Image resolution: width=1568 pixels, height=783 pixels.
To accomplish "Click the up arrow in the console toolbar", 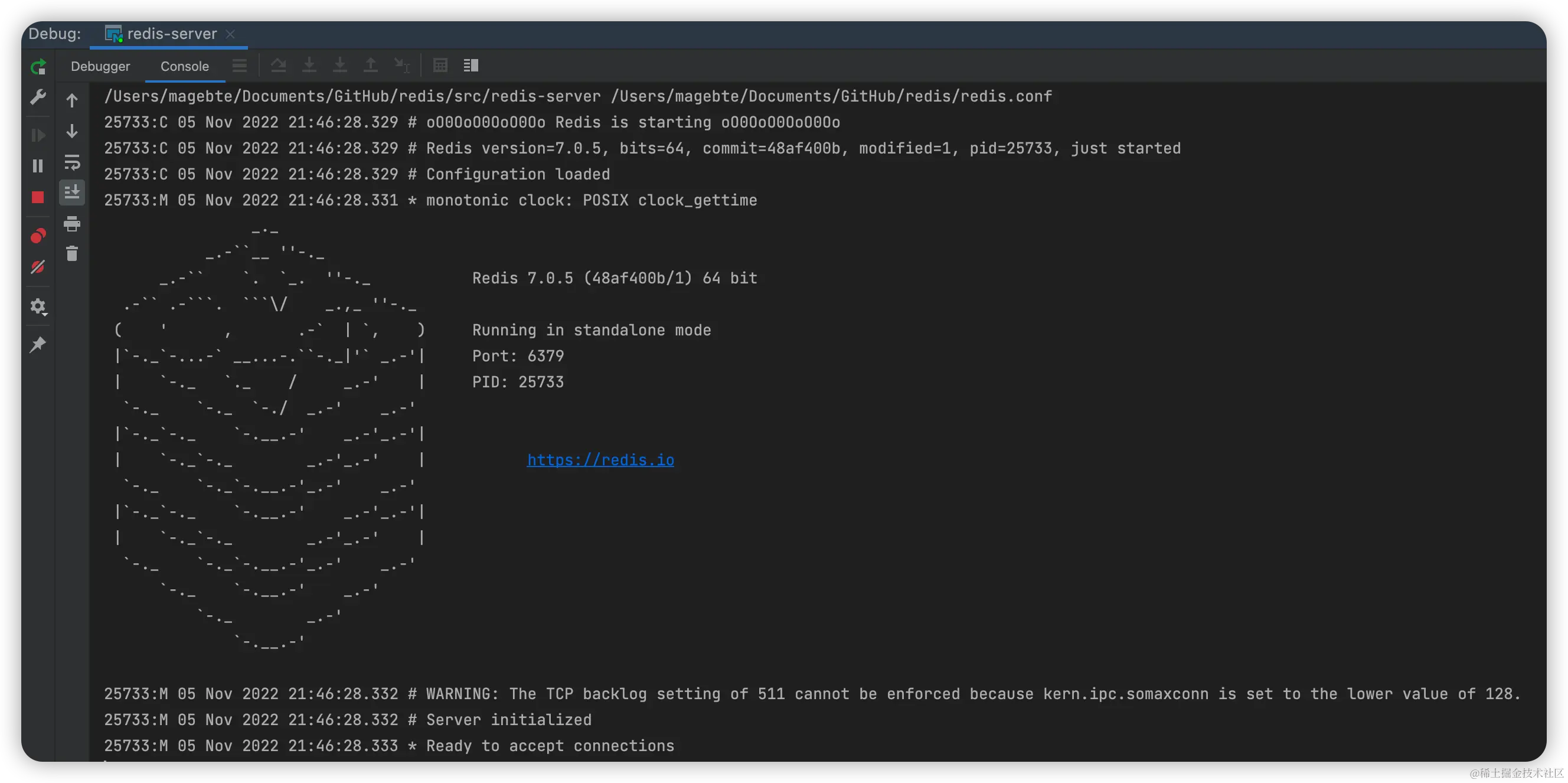I will 72,100.
